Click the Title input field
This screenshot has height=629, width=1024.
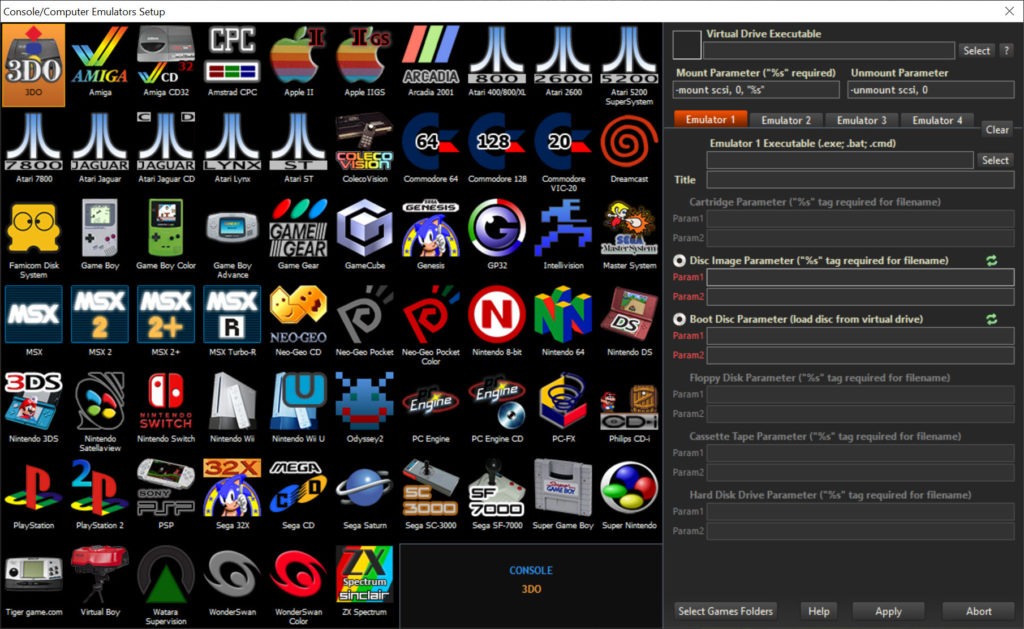click(860, 180)
